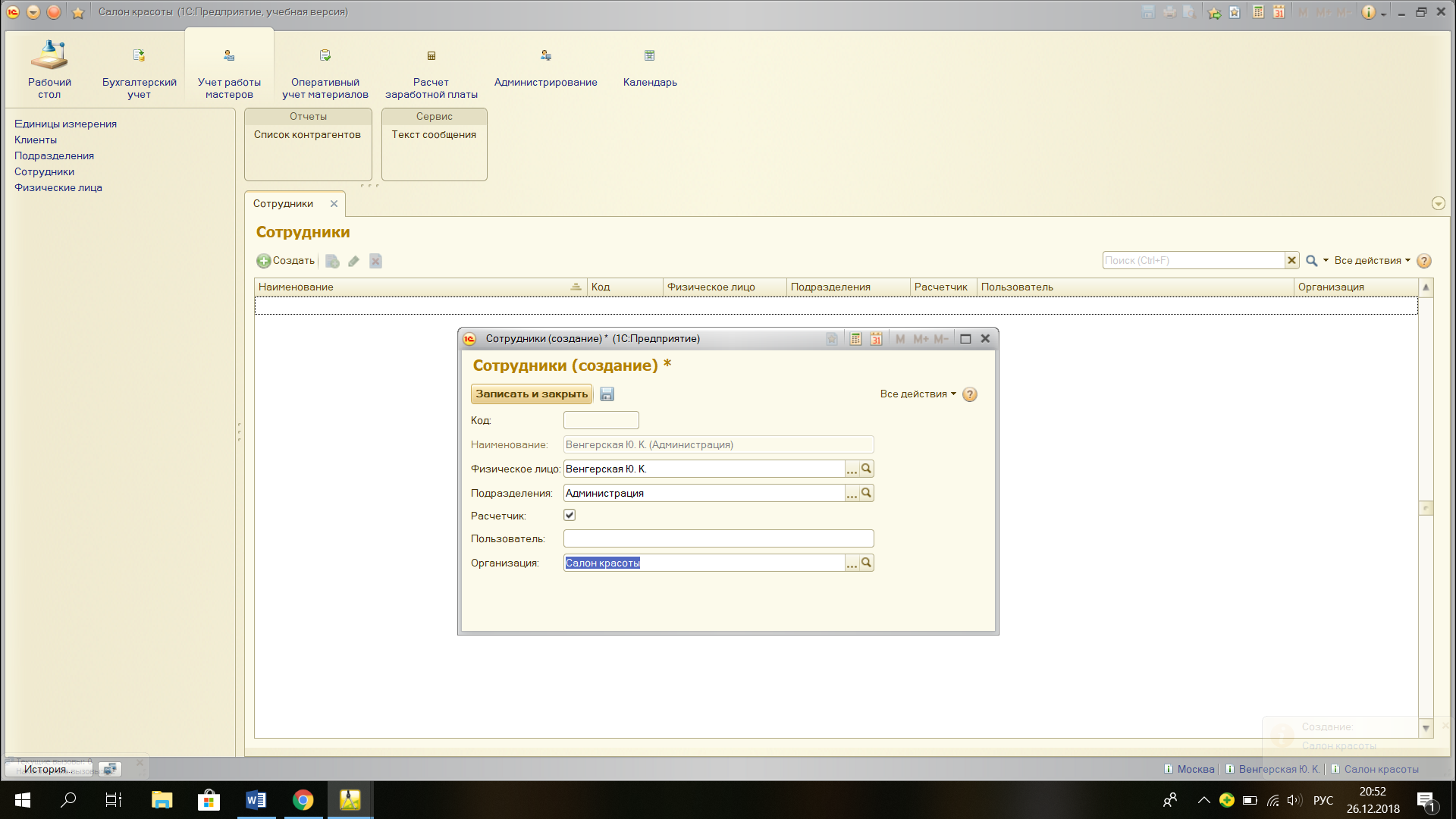This screenshot has width=1456, height=819.
Task: Click the Пользователь input field
Action: click(717, 539)
